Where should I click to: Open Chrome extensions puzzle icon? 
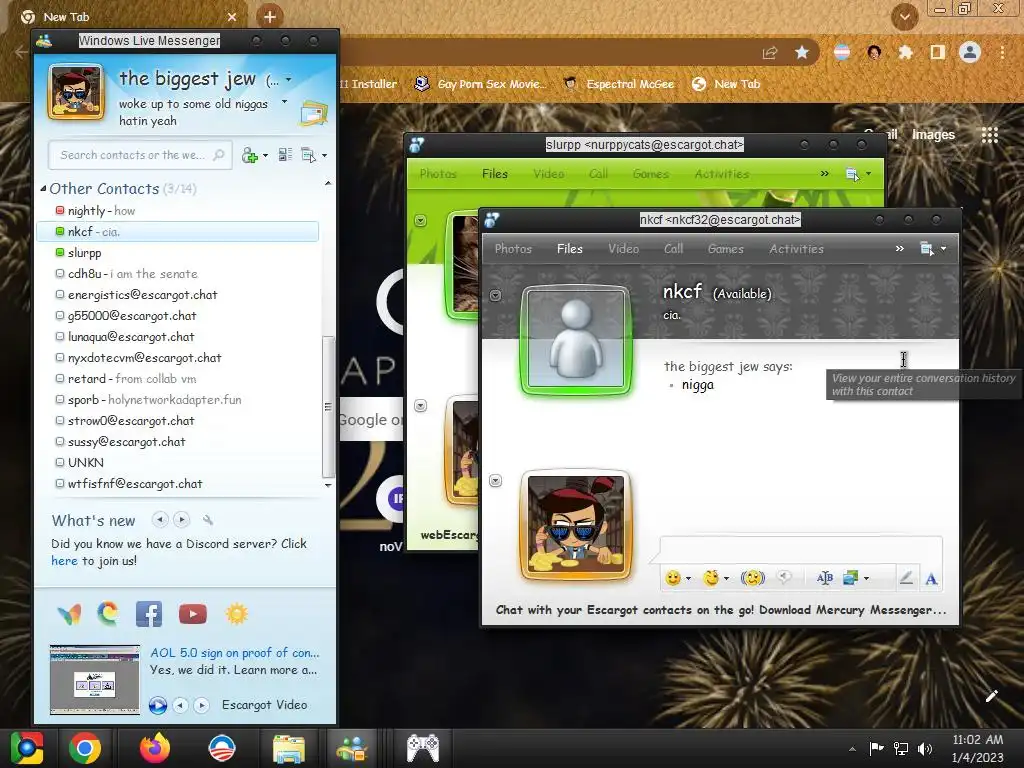[905, 52]
